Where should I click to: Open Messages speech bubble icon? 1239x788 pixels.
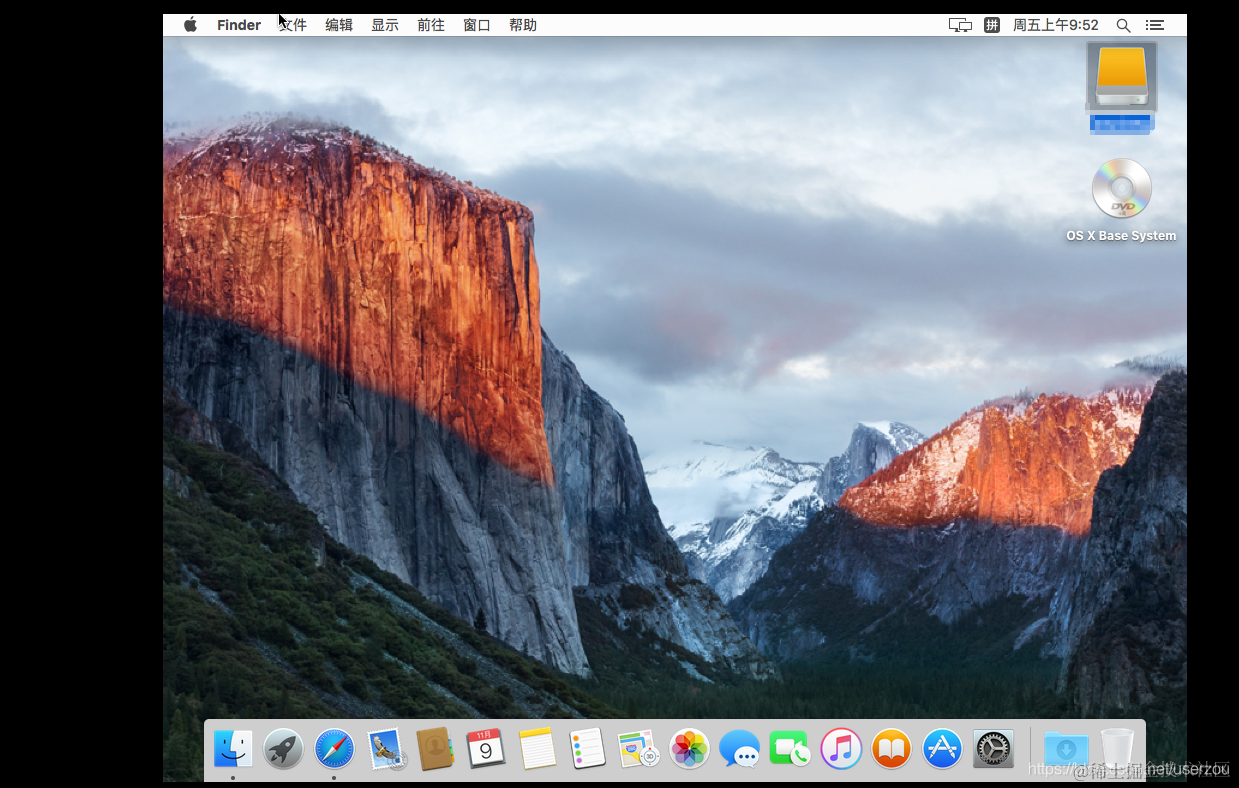pyautogui.click(x=739, y=748)
